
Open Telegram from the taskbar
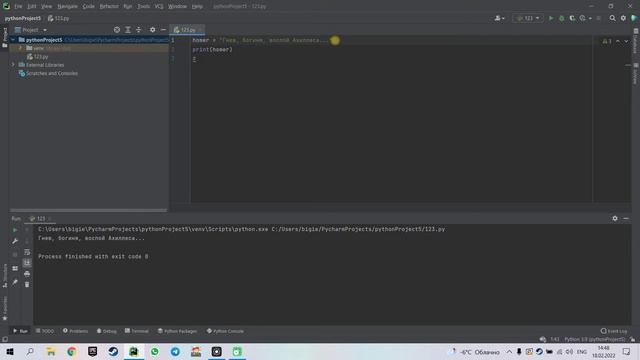(x=175, y=351)
